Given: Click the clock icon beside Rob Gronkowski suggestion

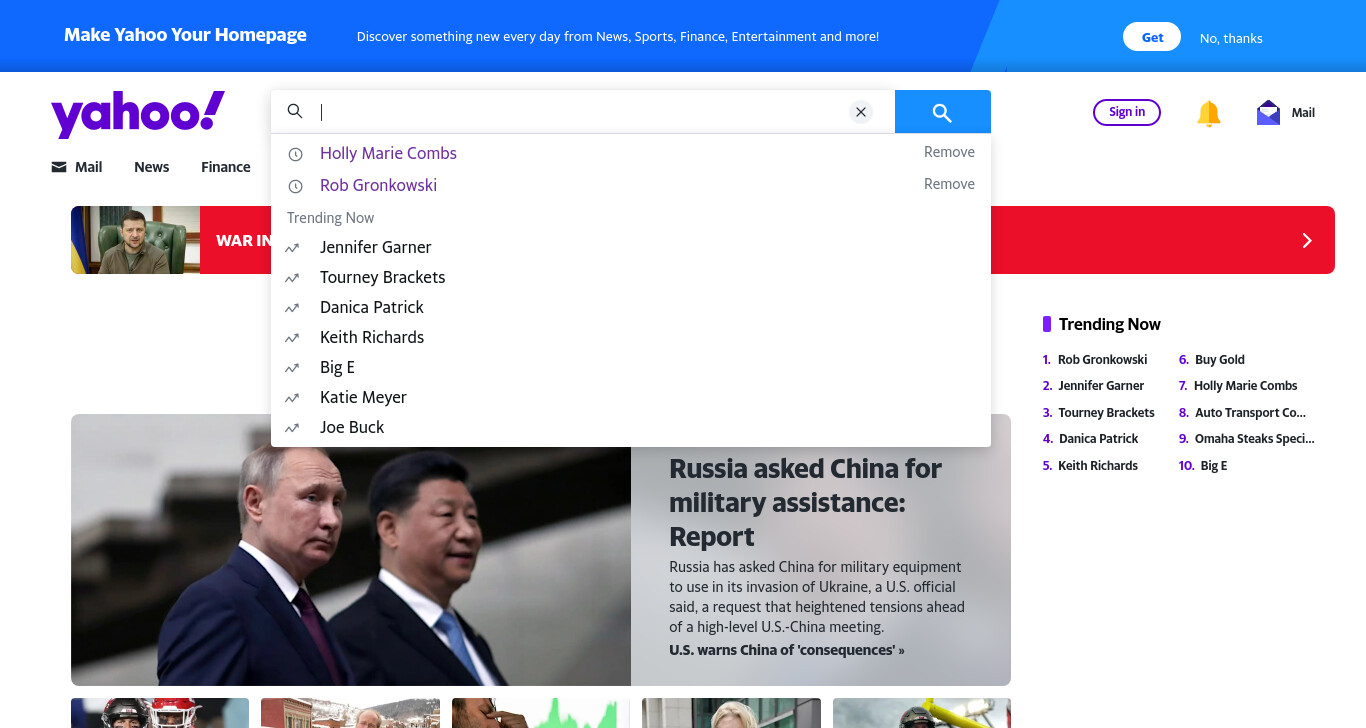Looking at the screenshot, I should click(295, 186).
